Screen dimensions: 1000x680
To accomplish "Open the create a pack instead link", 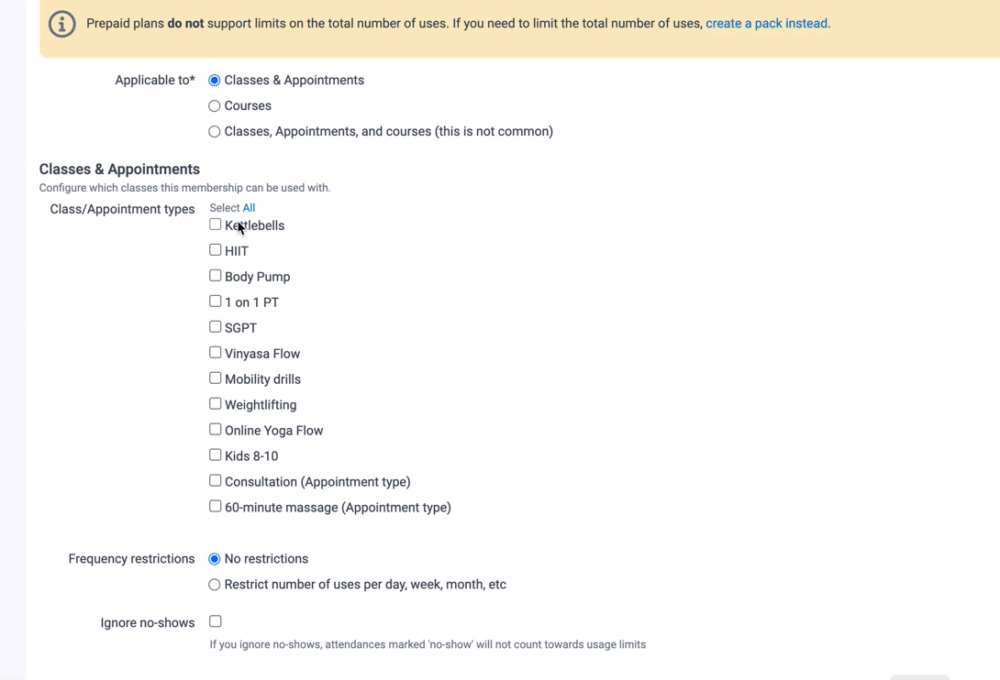I will point(767,24).
